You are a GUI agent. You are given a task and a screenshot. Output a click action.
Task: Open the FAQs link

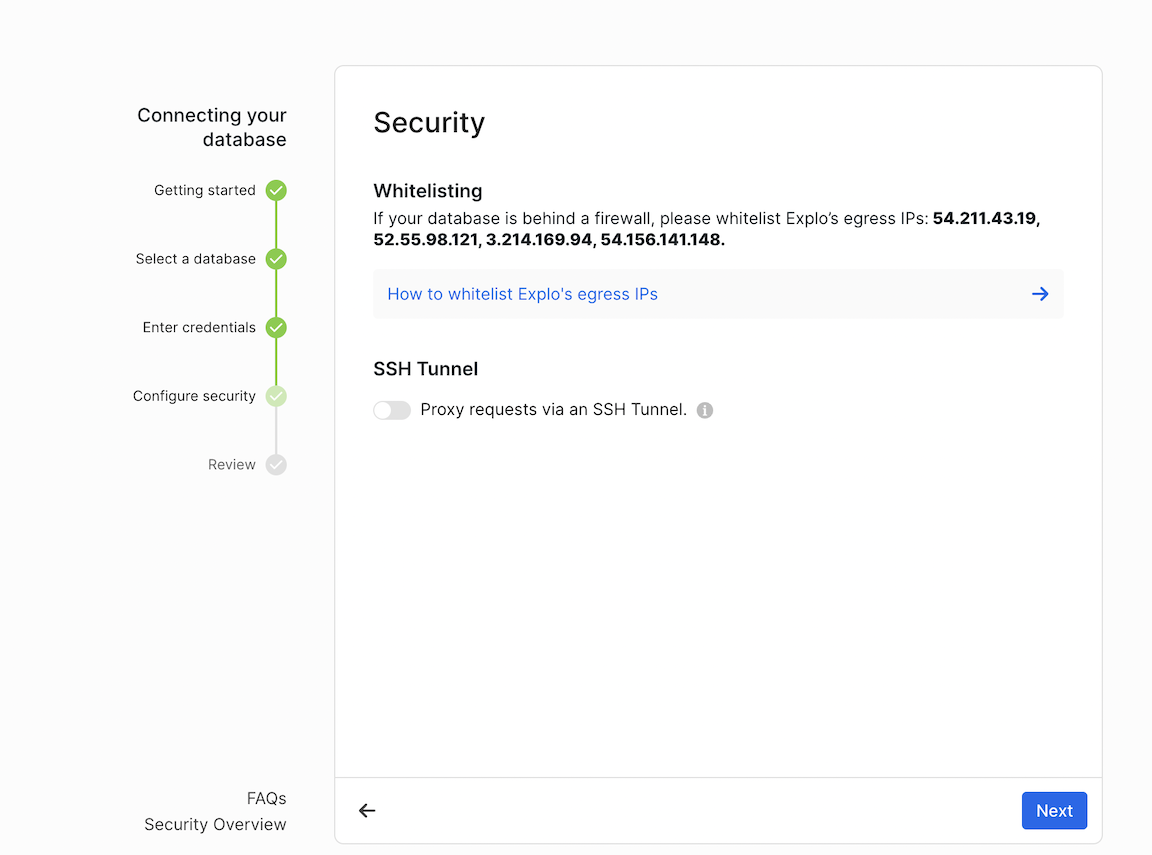(x=266, y=798)
